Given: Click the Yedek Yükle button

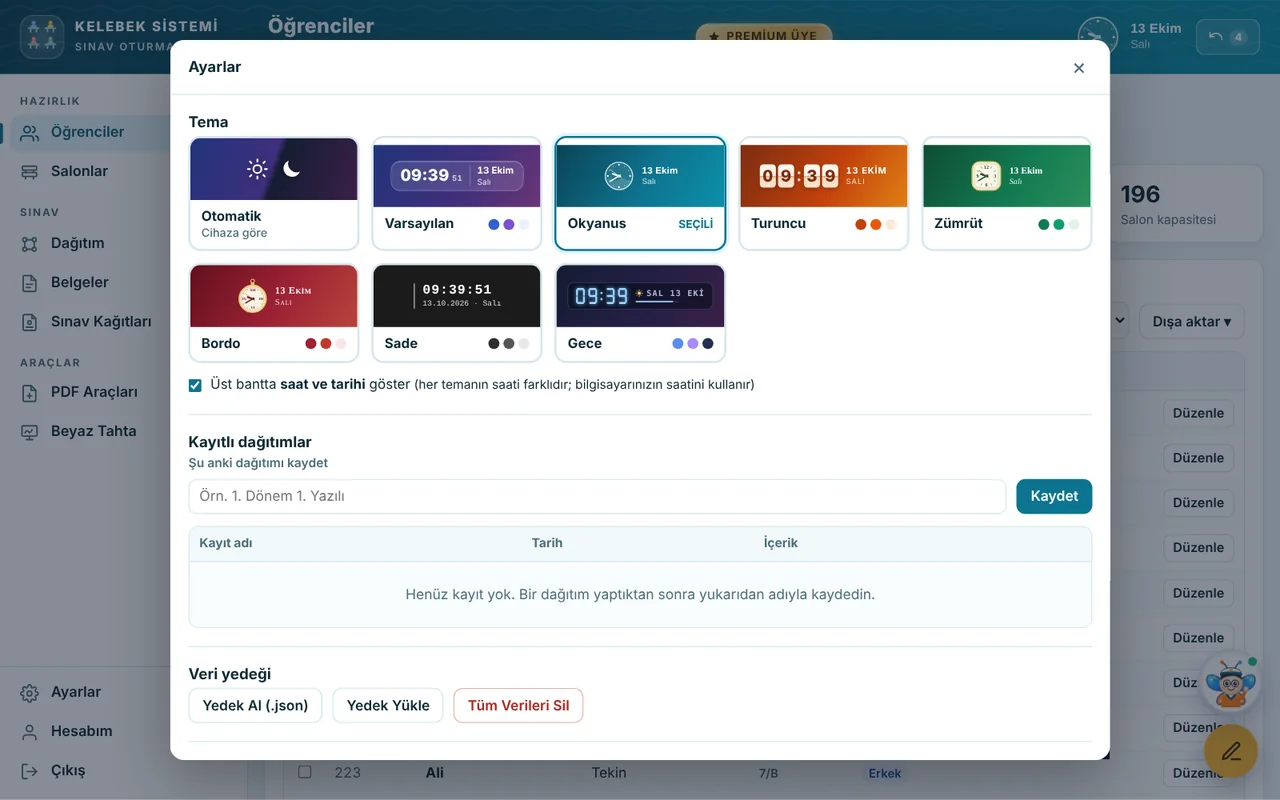Looking at the screenshot, I should tap(388, 705).
